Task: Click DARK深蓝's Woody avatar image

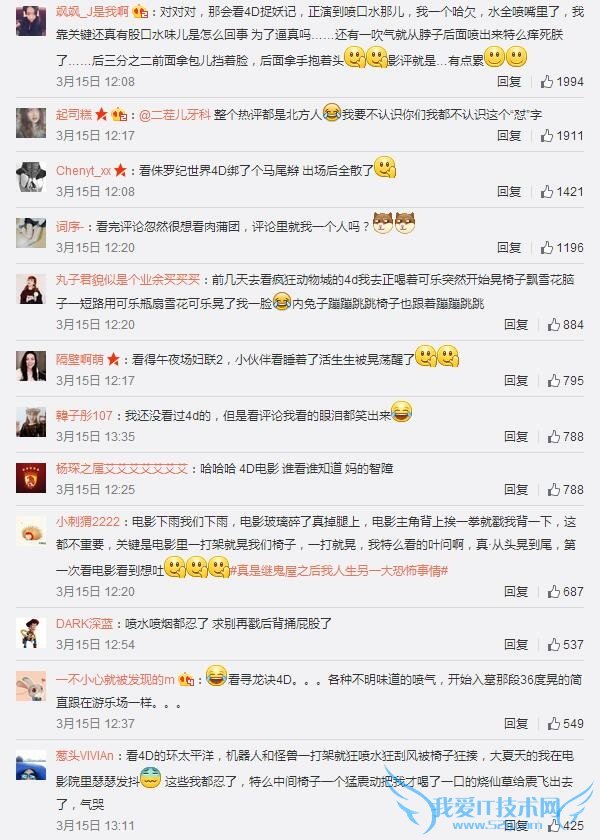Action: pos(31,633)
